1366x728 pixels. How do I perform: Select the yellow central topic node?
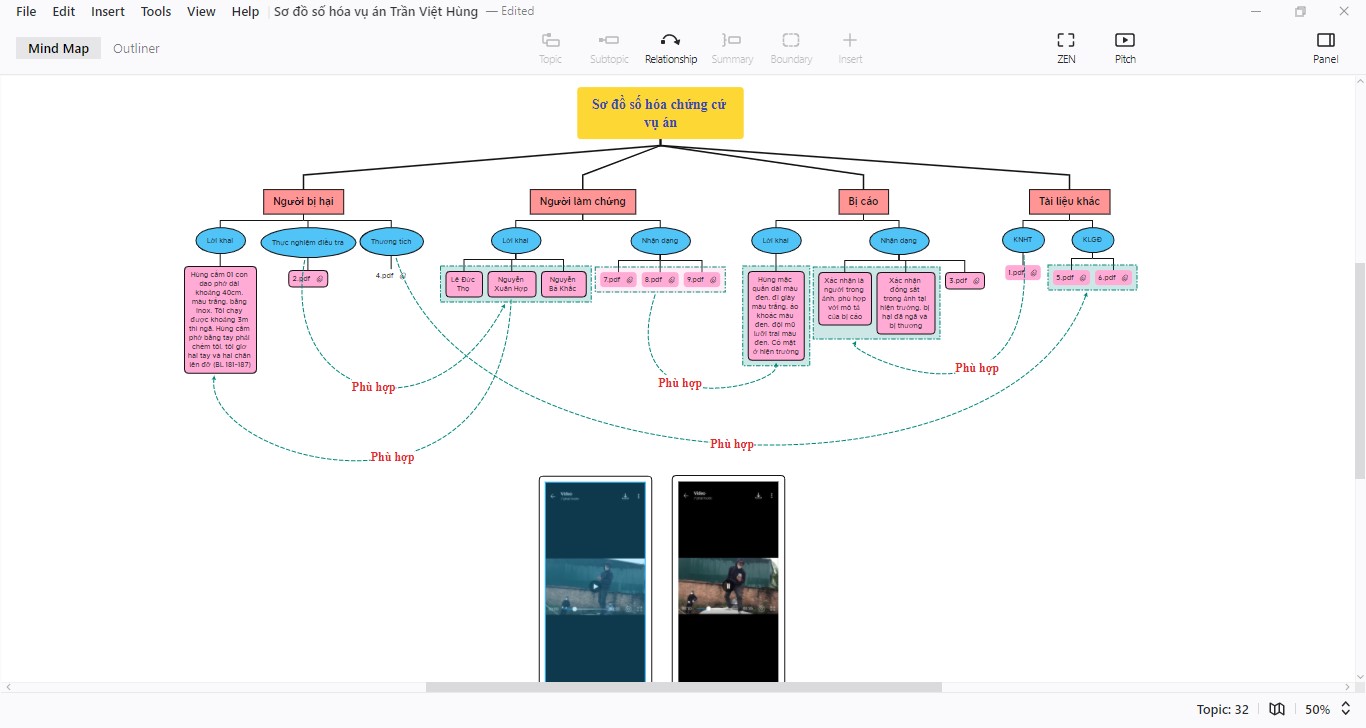click(660, 113)
